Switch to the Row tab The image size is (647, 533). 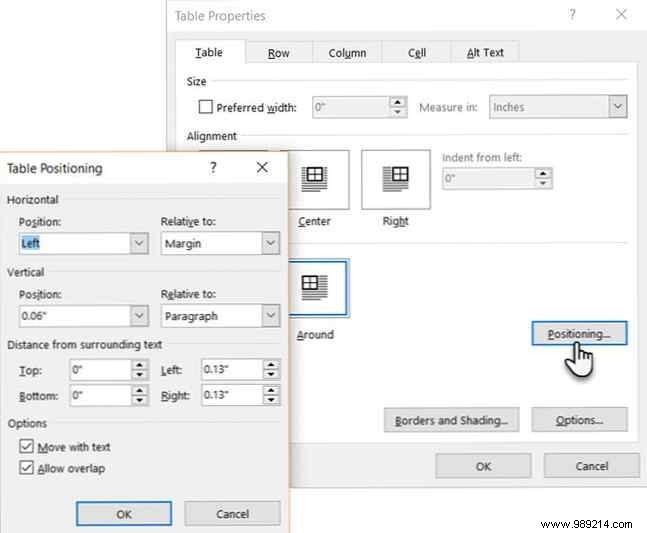(279, 53)
